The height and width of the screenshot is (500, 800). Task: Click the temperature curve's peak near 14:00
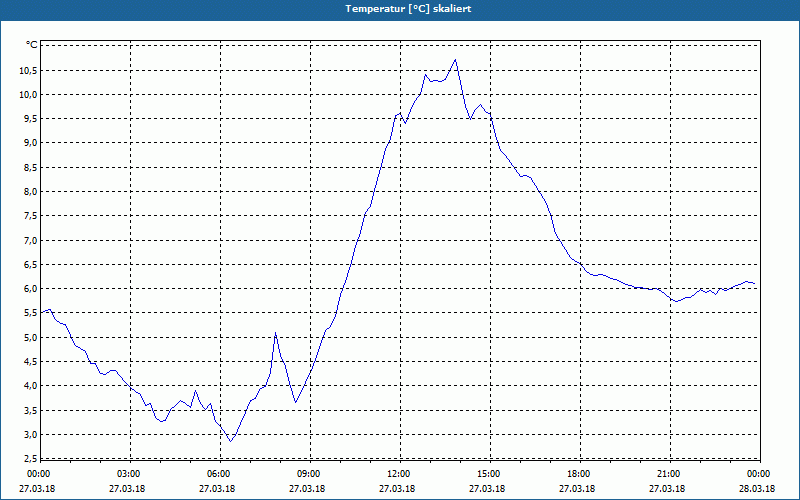coord(455,60)
